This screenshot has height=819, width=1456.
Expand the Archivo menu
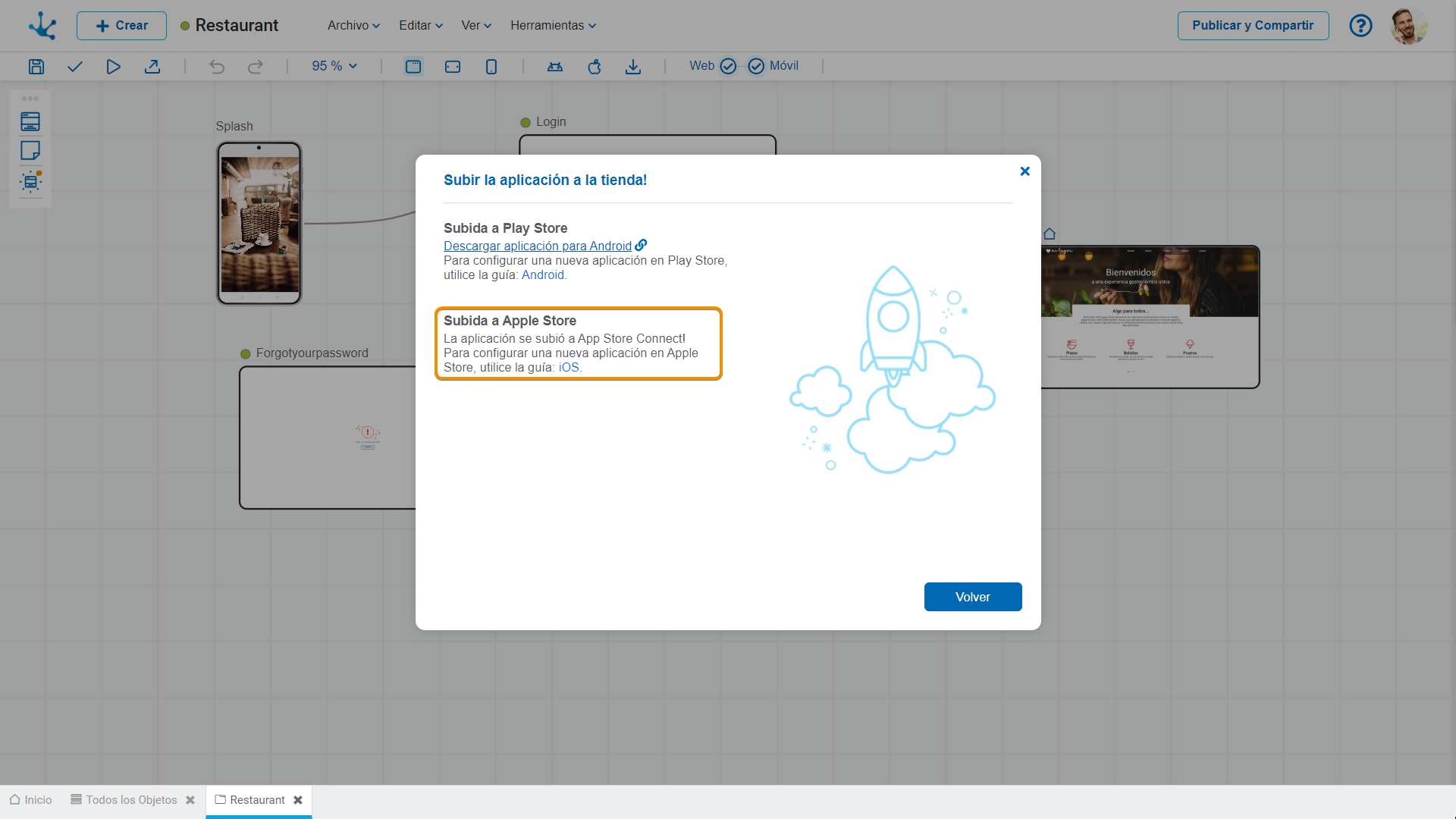(353, 26)
